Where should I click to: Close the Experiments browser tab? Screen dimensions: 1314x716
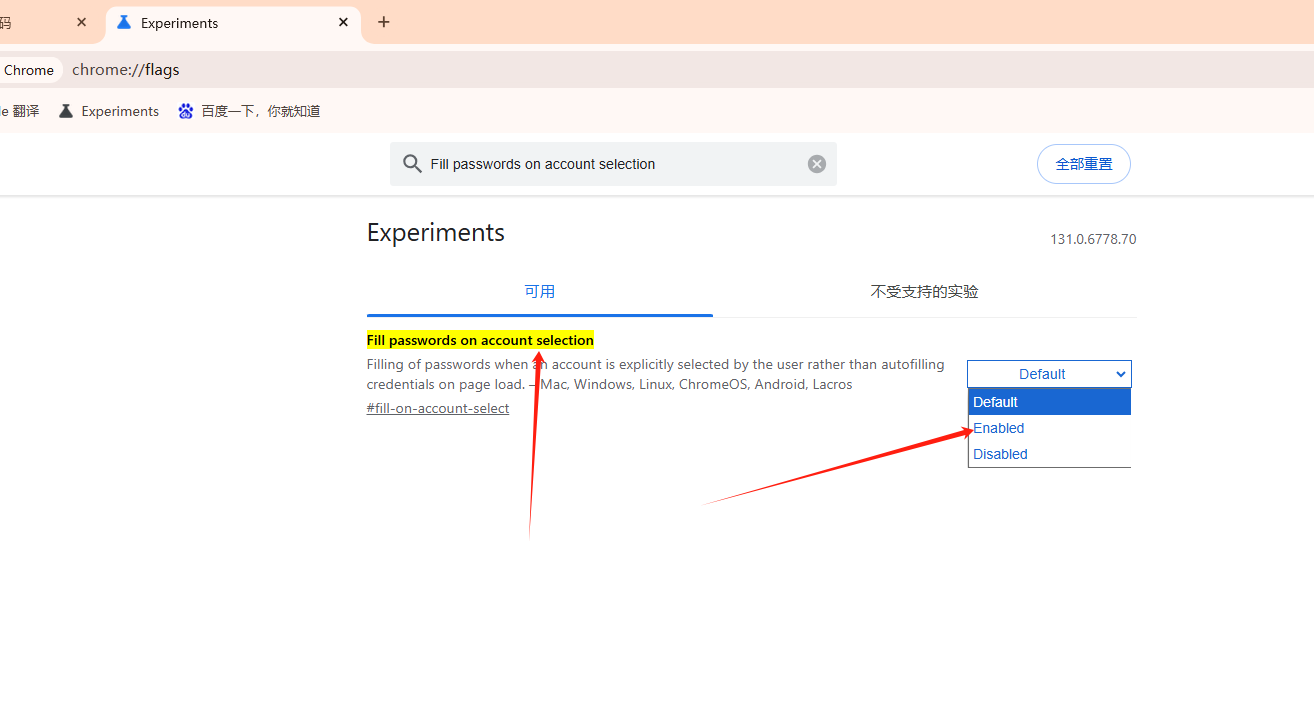coord(343,22)
